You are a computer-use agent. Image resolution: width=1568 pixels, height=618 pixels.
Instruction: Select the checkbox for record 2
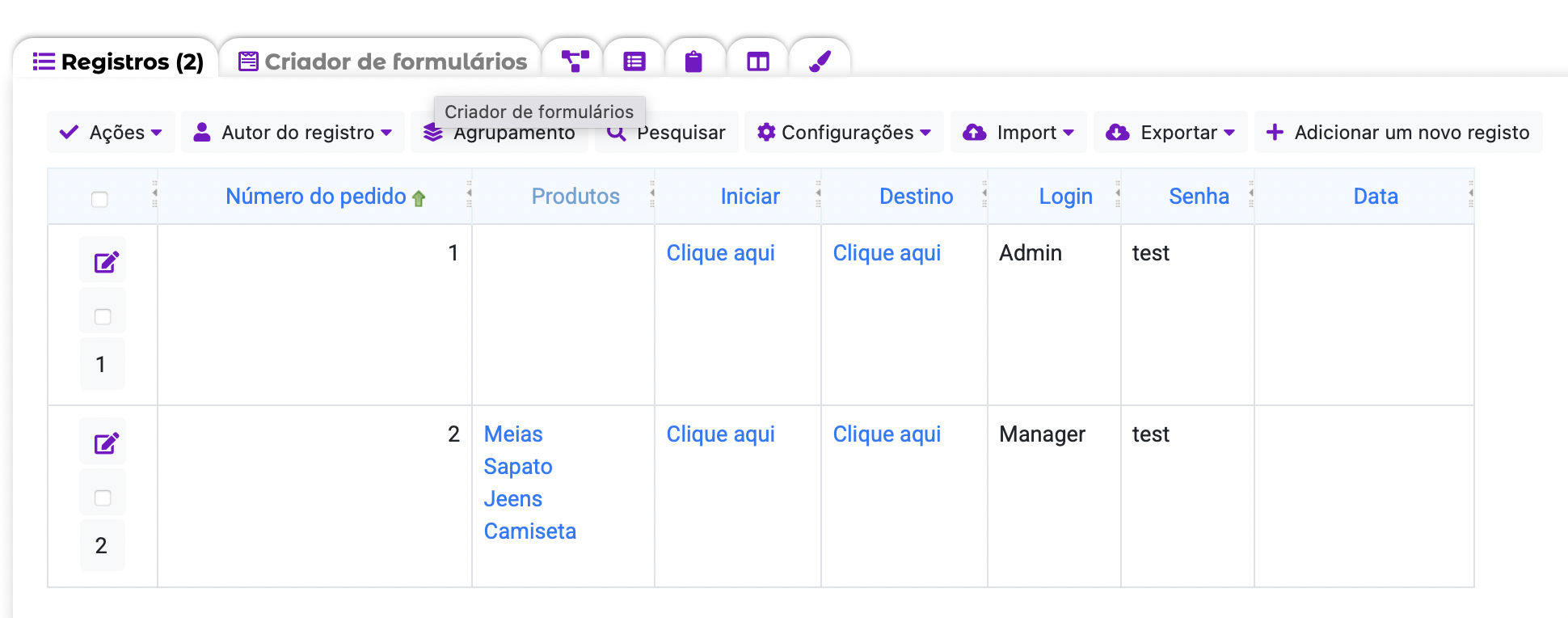point(103,497)
